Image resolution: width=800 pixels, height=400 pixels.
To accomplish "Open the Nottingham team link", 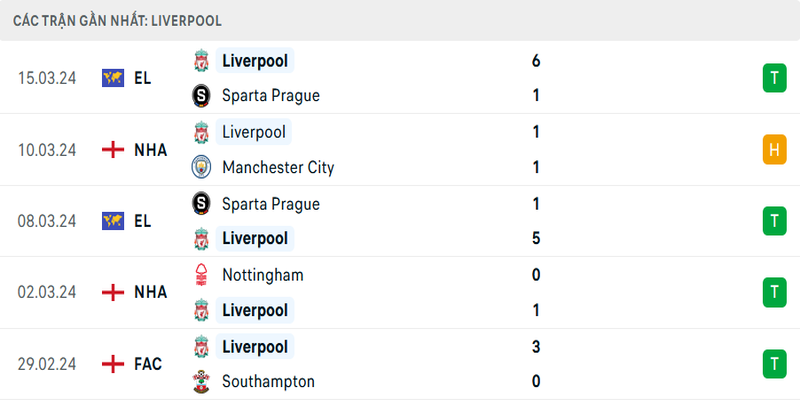I will (262, 275).
